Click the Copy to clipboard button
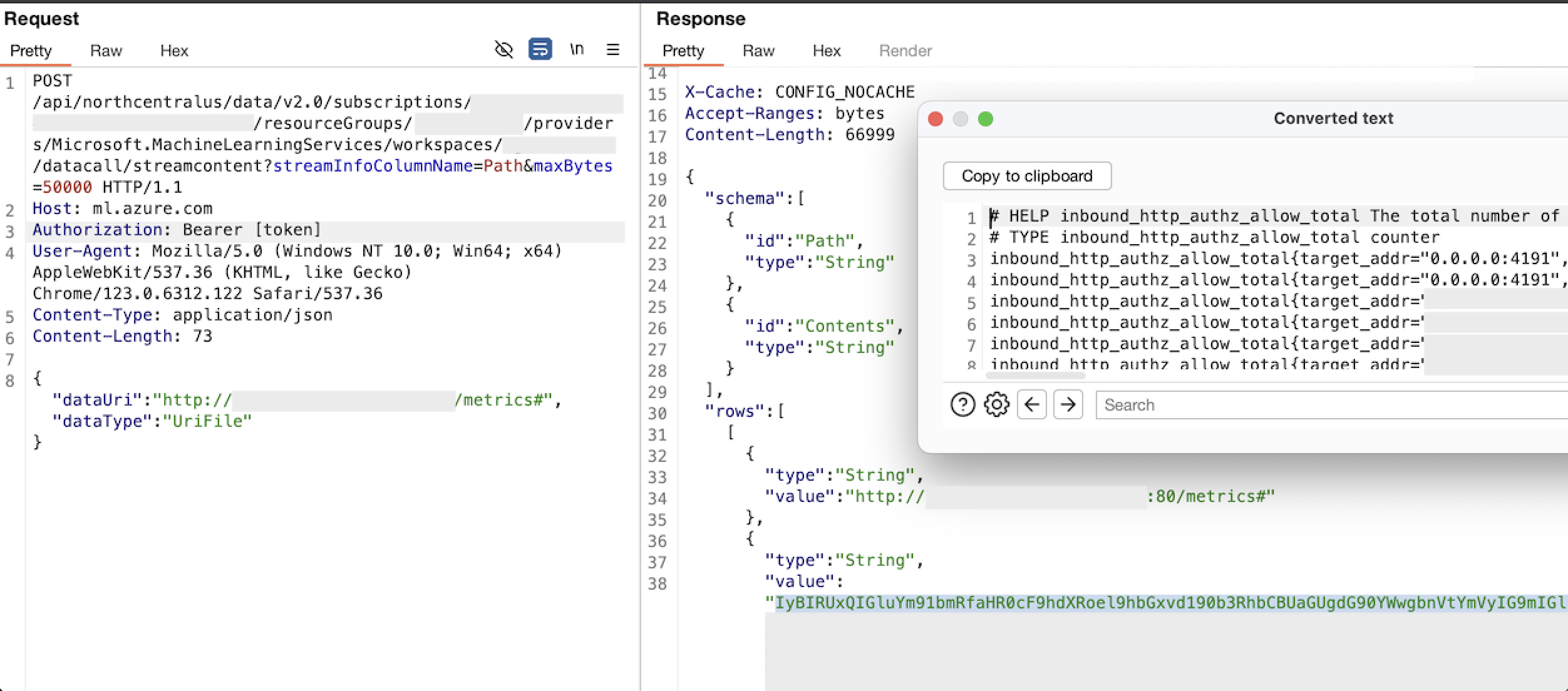The image size is (1568, 691). [1027, 176]
